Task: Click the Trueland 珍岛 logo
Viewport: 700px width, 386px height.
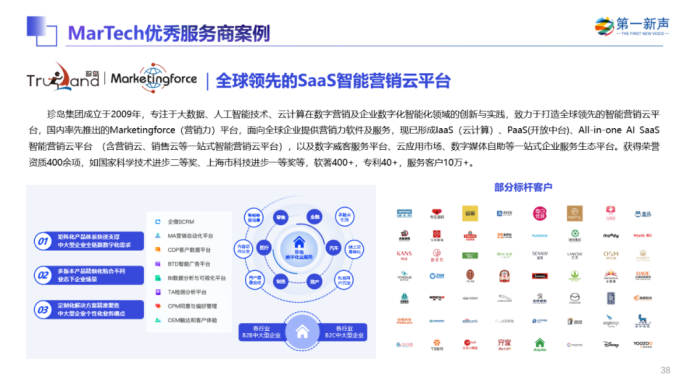Action: [x=63, y=78]
